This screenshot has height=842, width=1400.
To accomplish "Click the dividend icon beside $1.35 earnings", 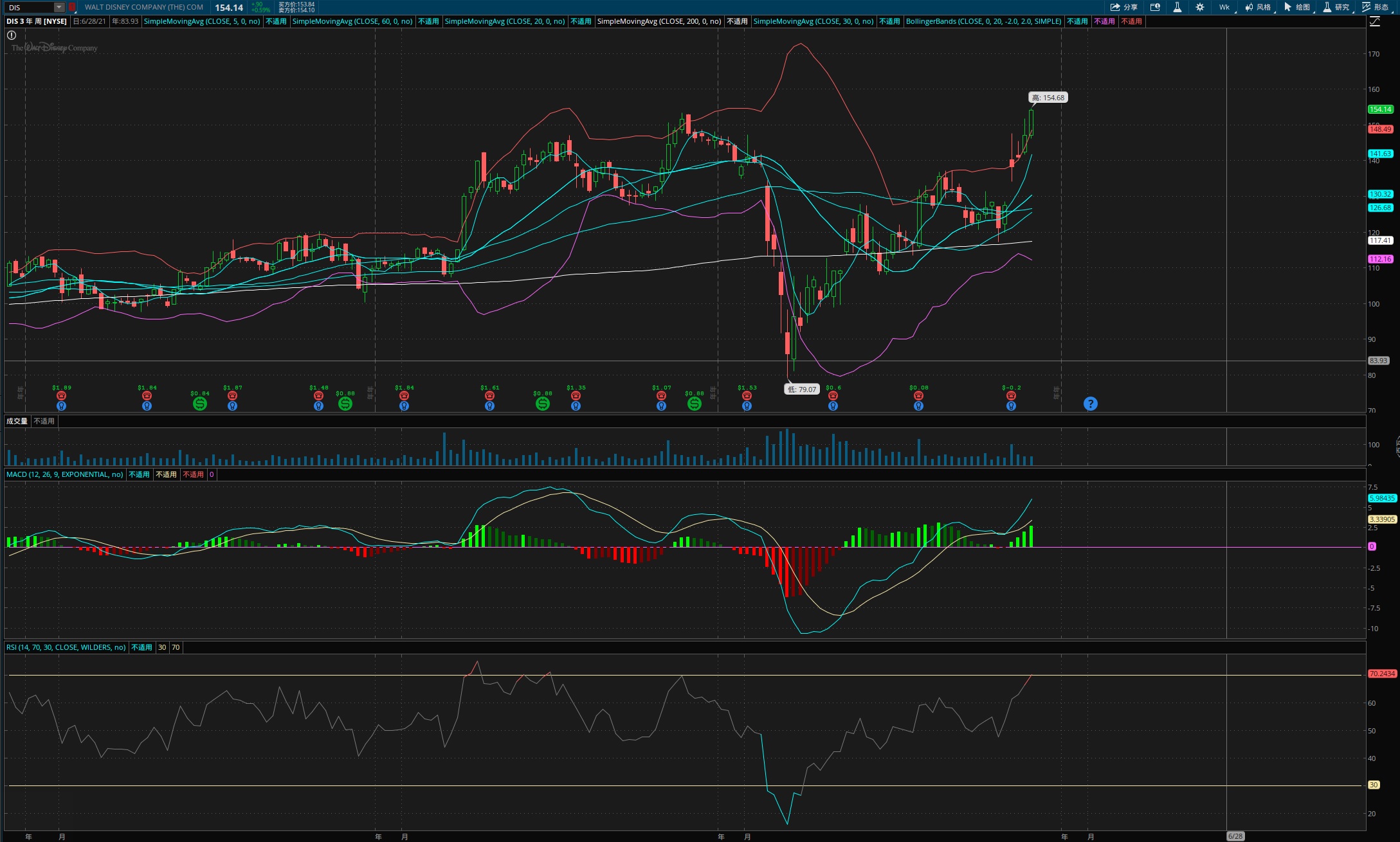I will [543, 404].
